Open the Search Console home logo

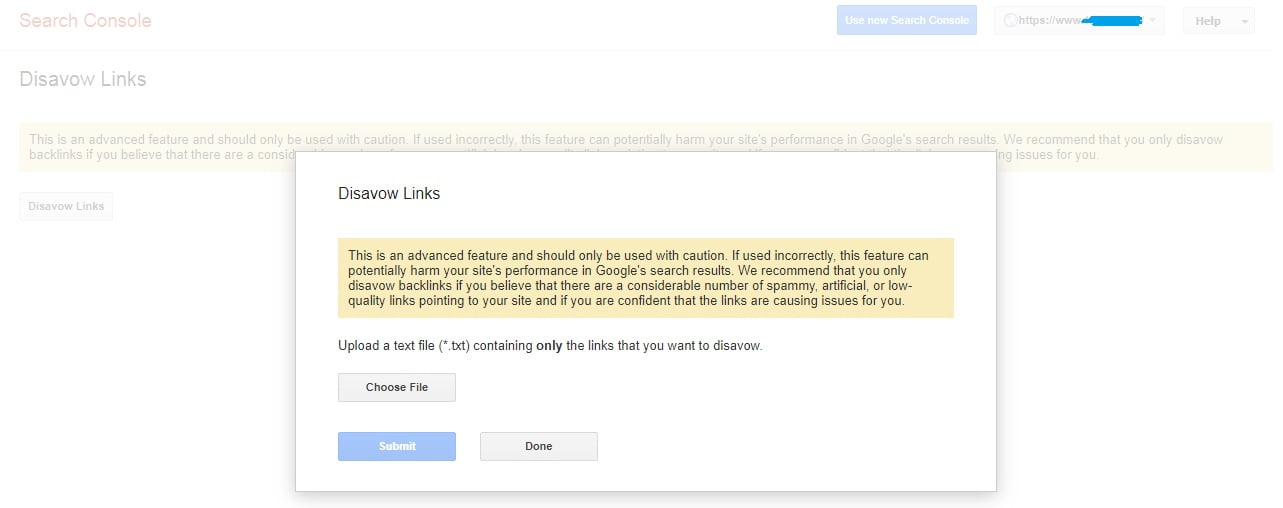pyautogui.click(x=85, y=20)
